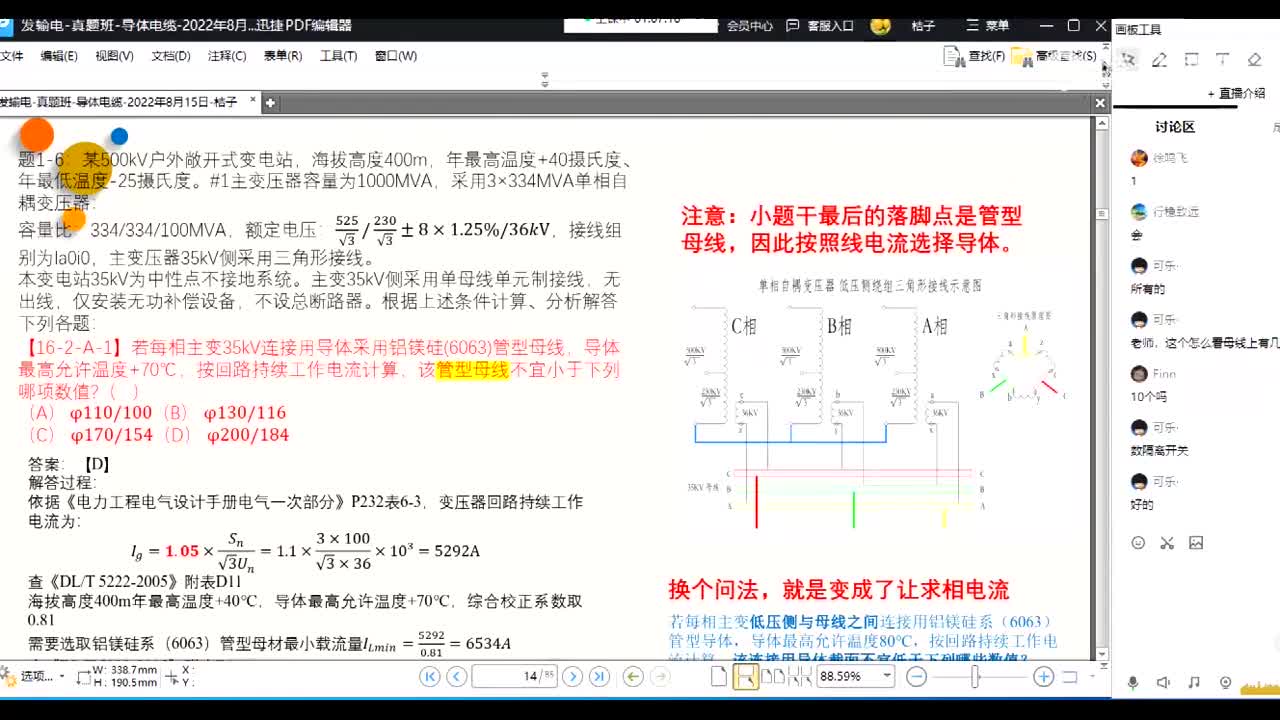Open the 注释(C) menu
The image size is (1280, 720).
[227, 56]
